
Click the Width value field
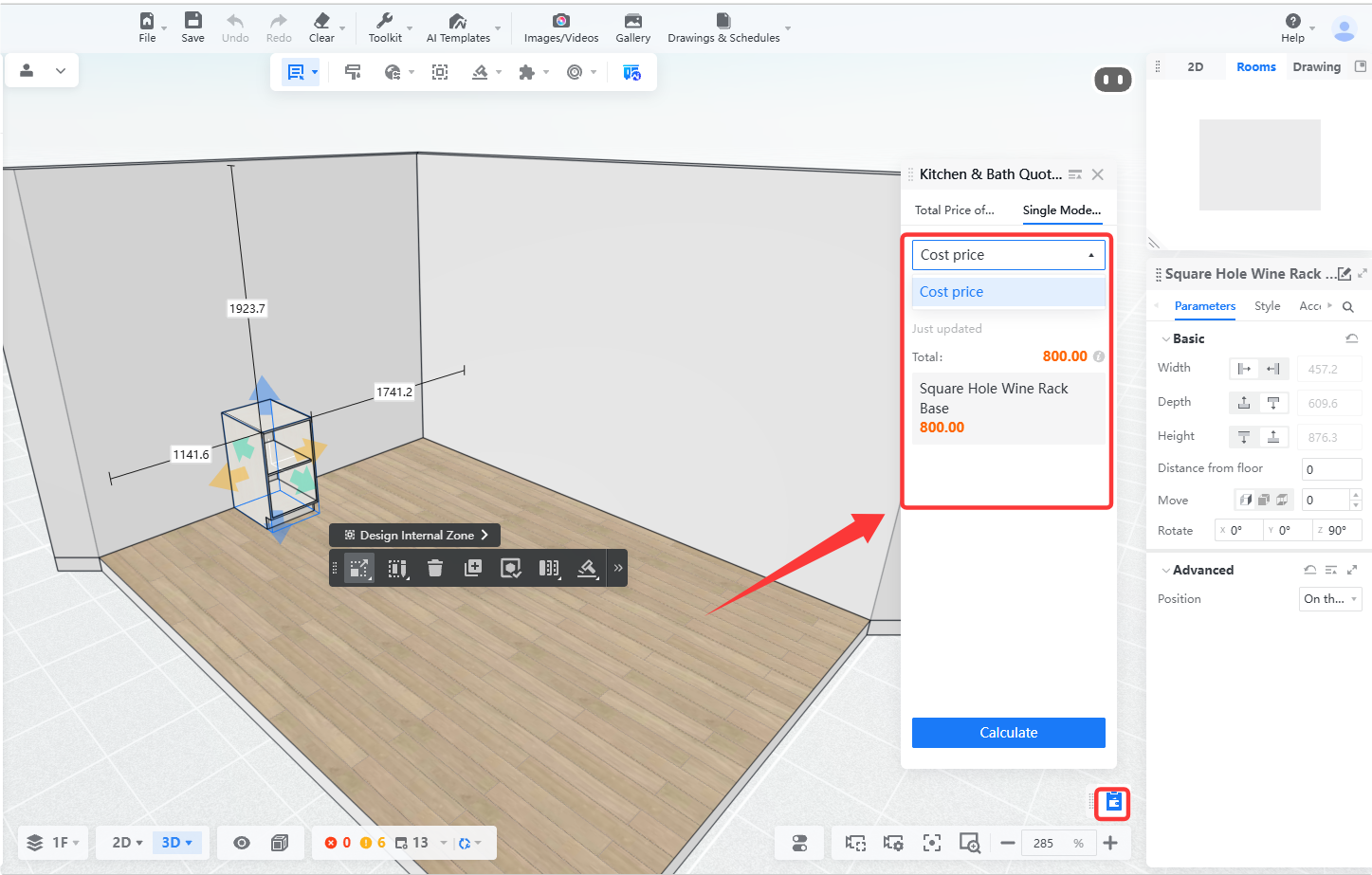pyautogui.click(x=1329, y=369)
